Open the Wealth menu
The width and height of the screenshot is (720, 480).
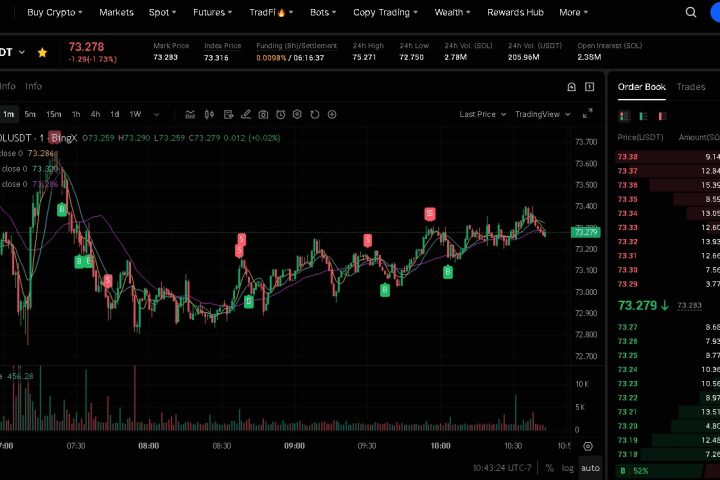pyautogui.click(x=452, y=12)
